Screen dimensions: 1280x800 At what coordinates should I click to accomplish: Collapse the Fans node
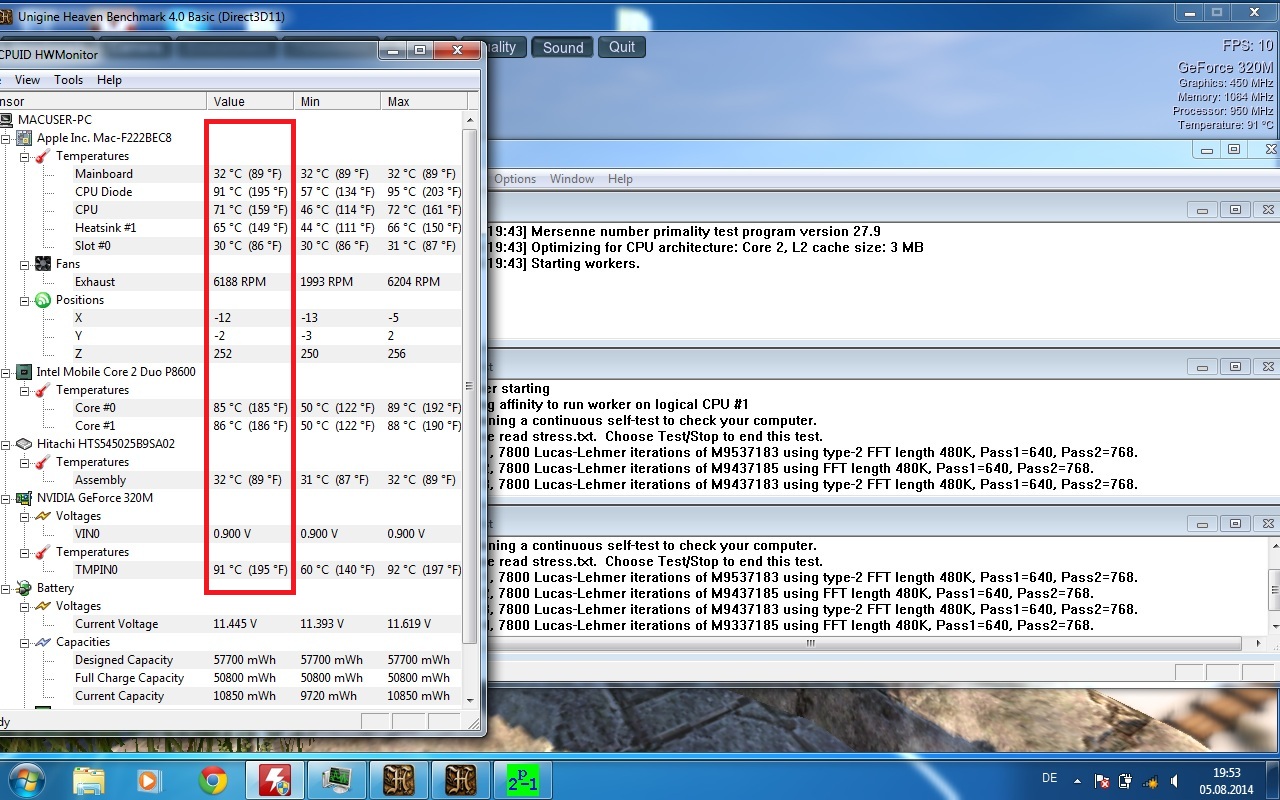(x=25, y=264)
